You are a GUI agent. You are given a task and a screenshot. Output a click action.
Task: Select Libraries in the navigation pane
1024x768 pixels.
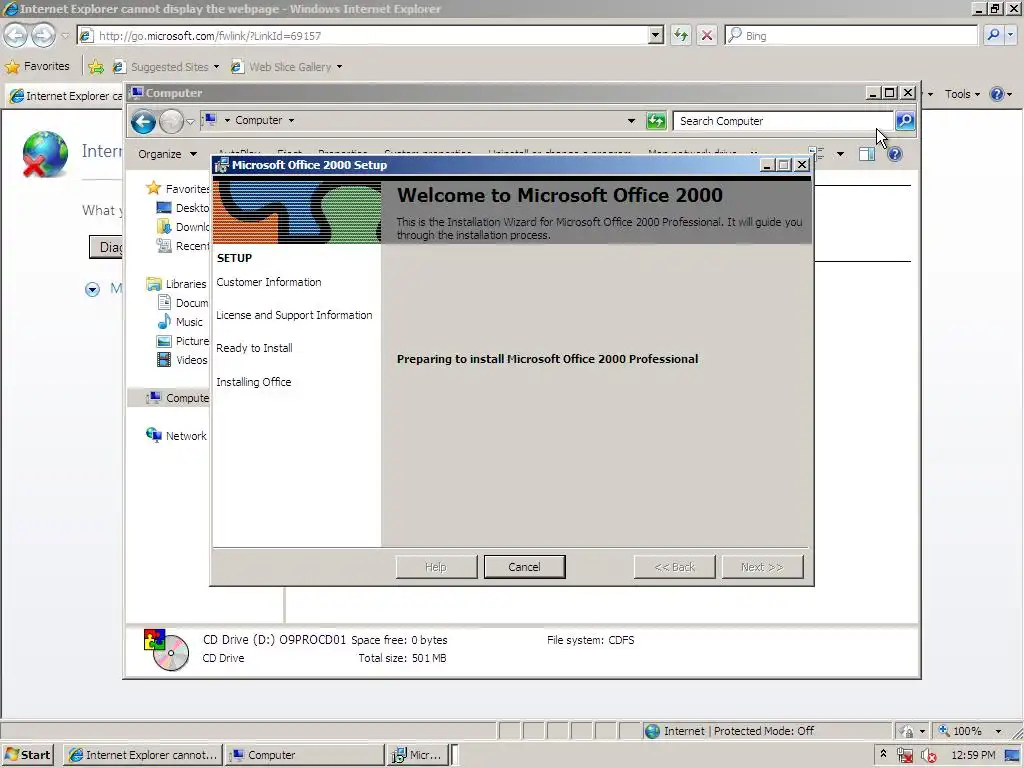point(176,283)
